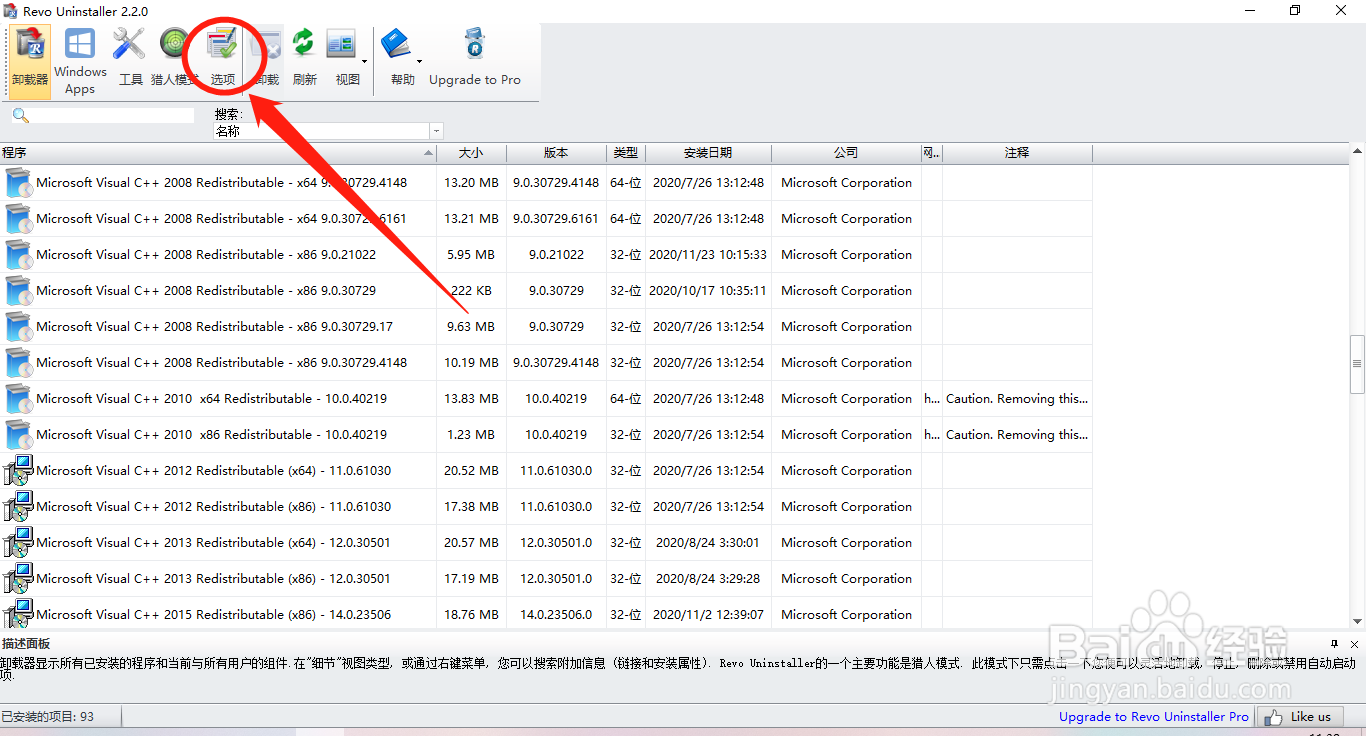Select Visual C++ 2013 (x64) installer icon

point(19,543)
